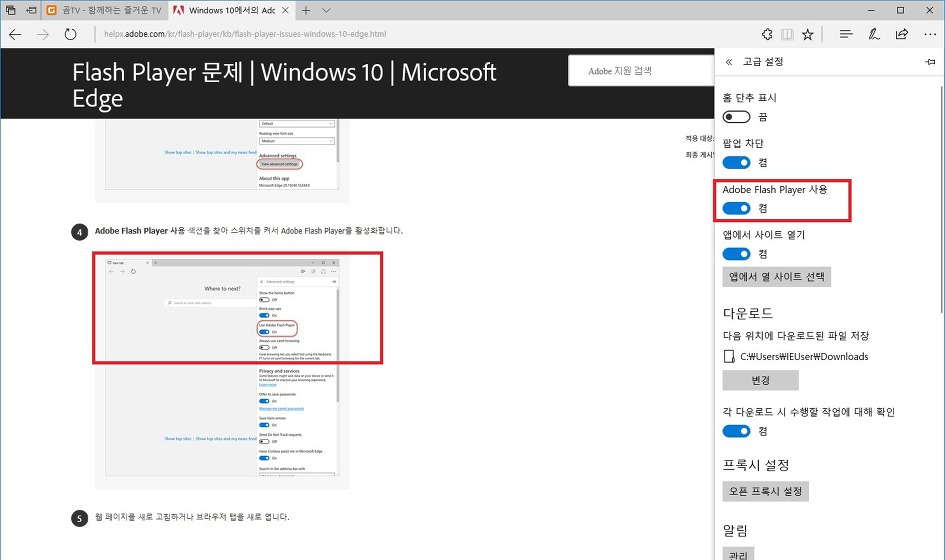Switch to the 곰TV tab

[x=104, y=10]
